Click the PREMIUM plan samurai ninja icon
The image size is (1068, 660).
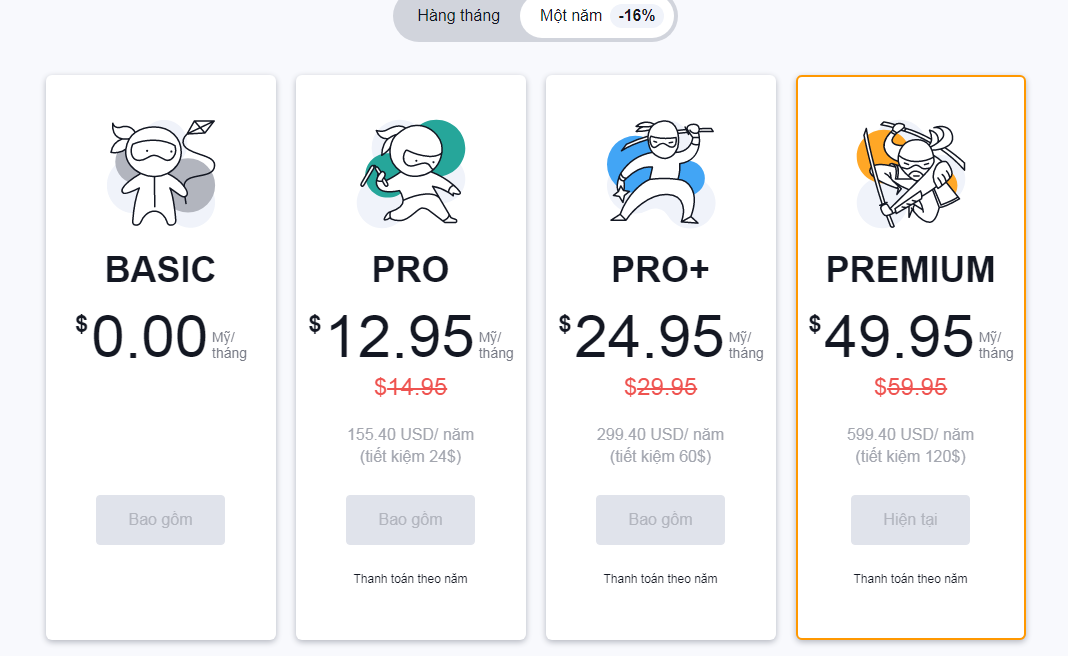[x=908, y=173]
